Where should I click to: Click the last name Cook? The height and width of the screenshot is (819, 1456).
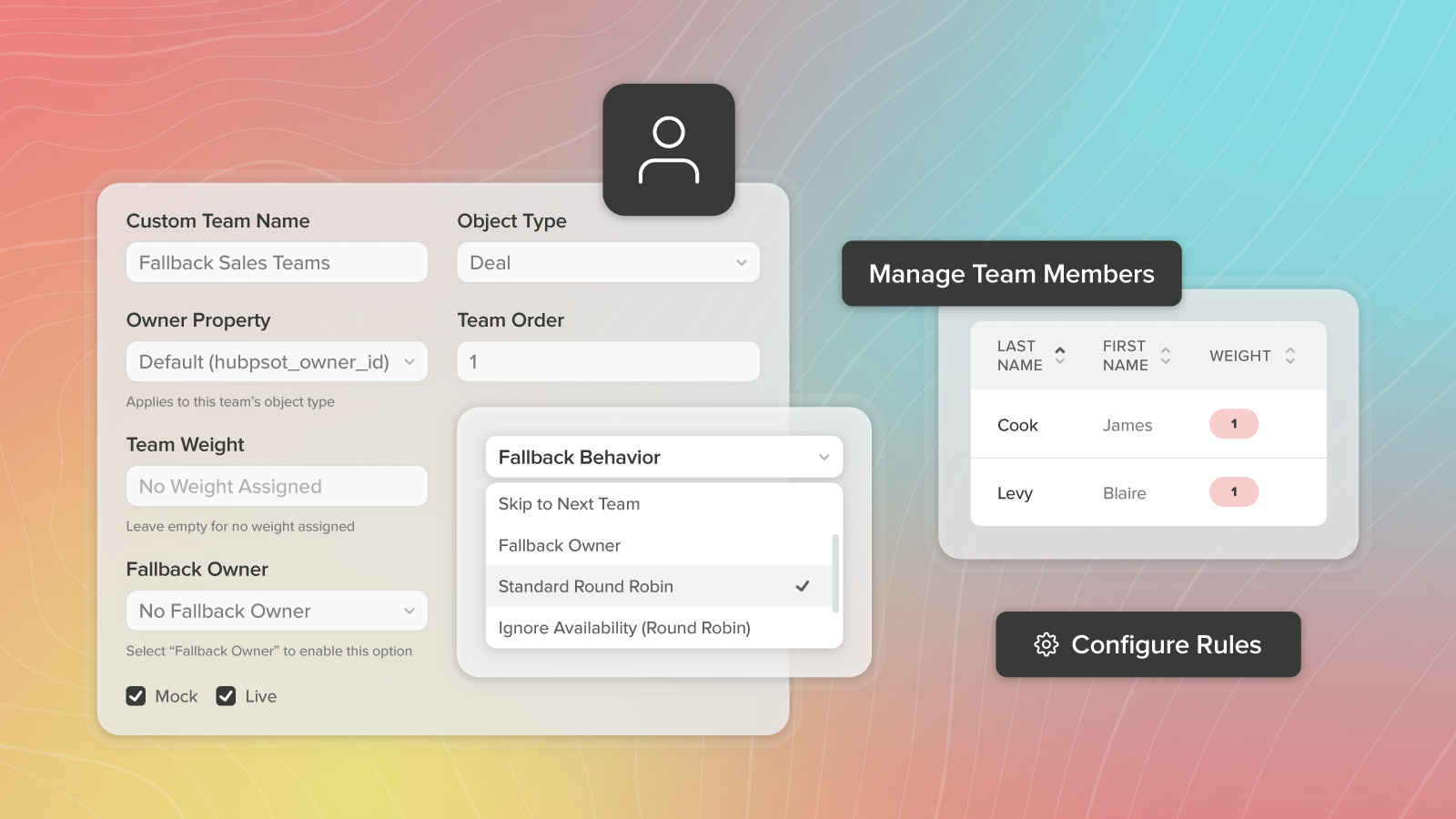tap(1017, 425)
